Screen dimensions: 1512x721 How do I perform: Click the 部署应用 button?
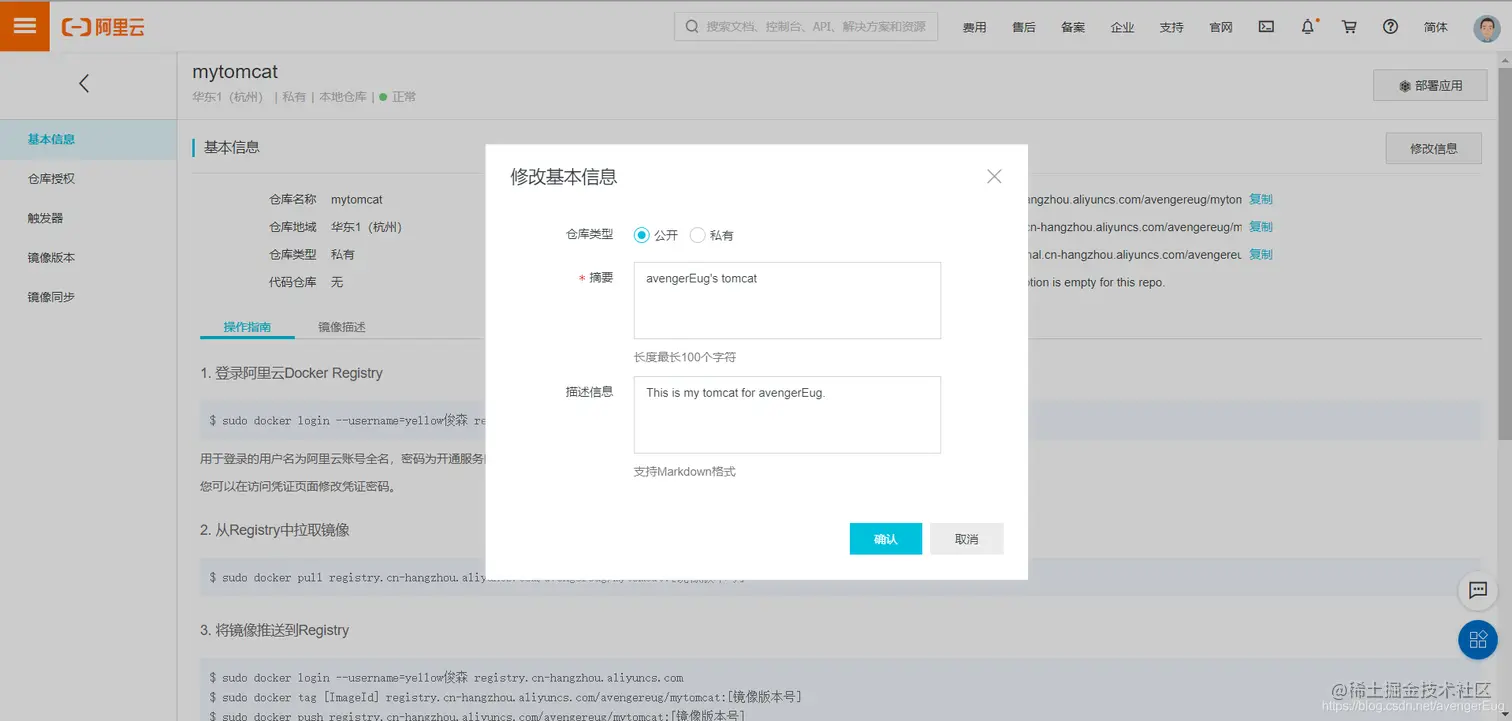coord(1429,85)
